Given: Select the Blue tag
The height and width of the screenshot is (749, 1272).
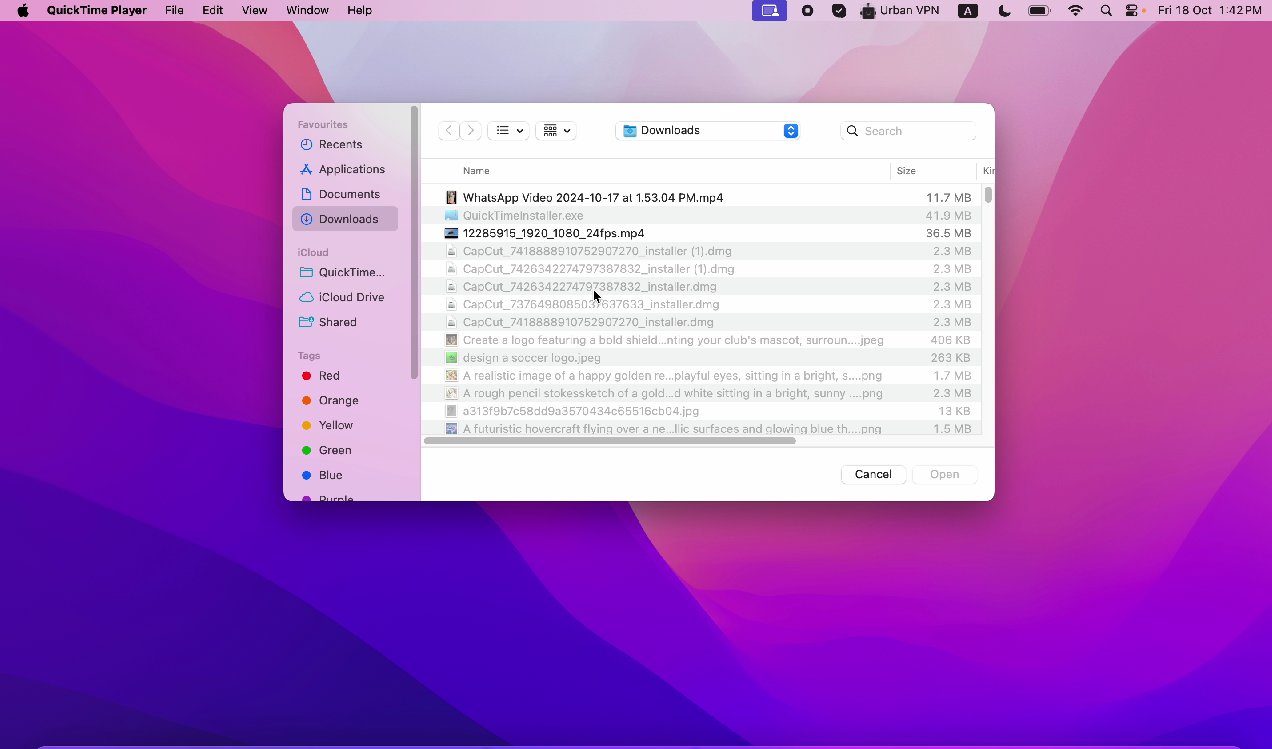Looking at the screenshot, I should pyautogui.click(x=345, y=475).
